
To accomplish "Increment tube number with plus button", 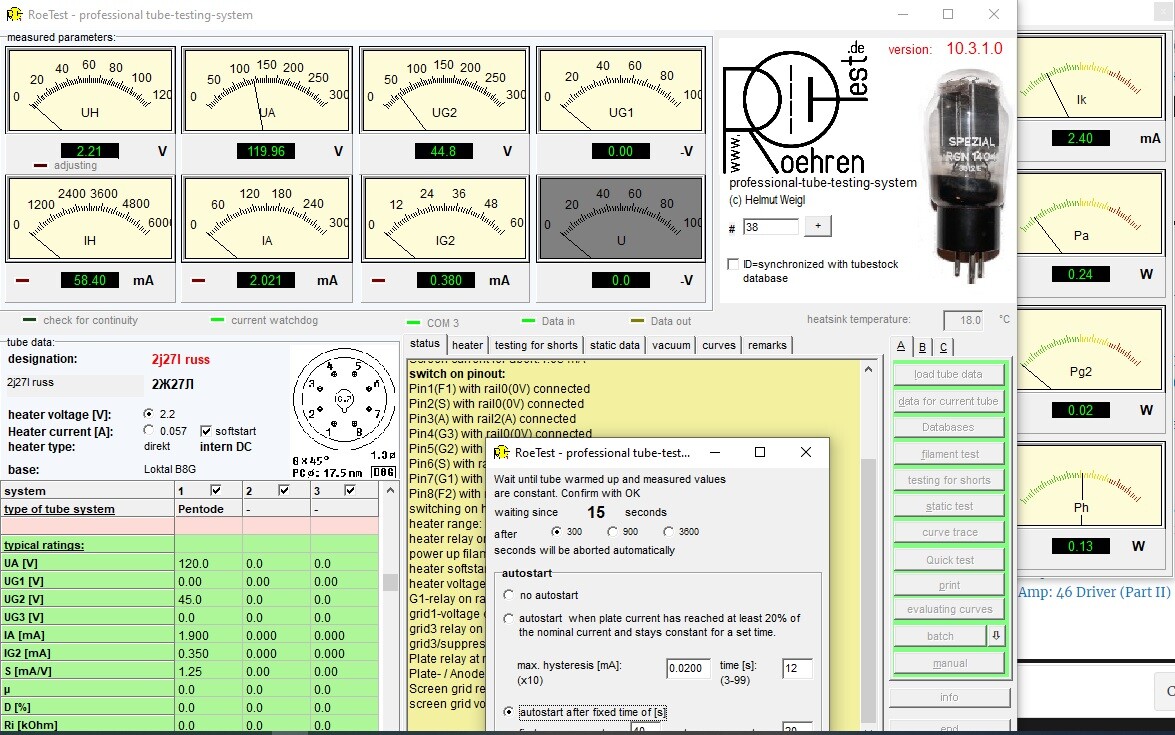I will [x=817, y=227].
